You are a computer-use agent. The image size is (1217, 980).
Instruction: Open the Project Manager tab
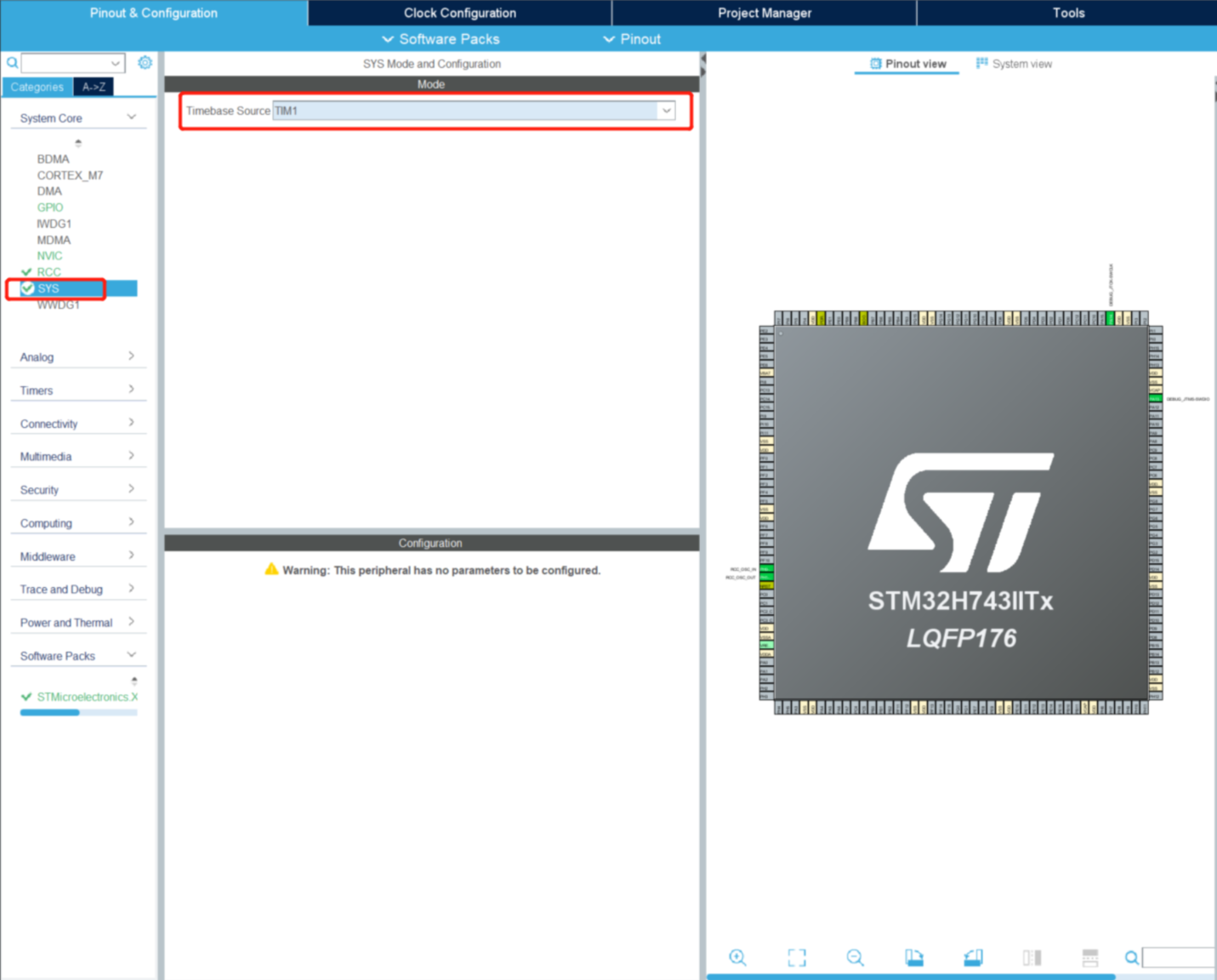point(764,13)
